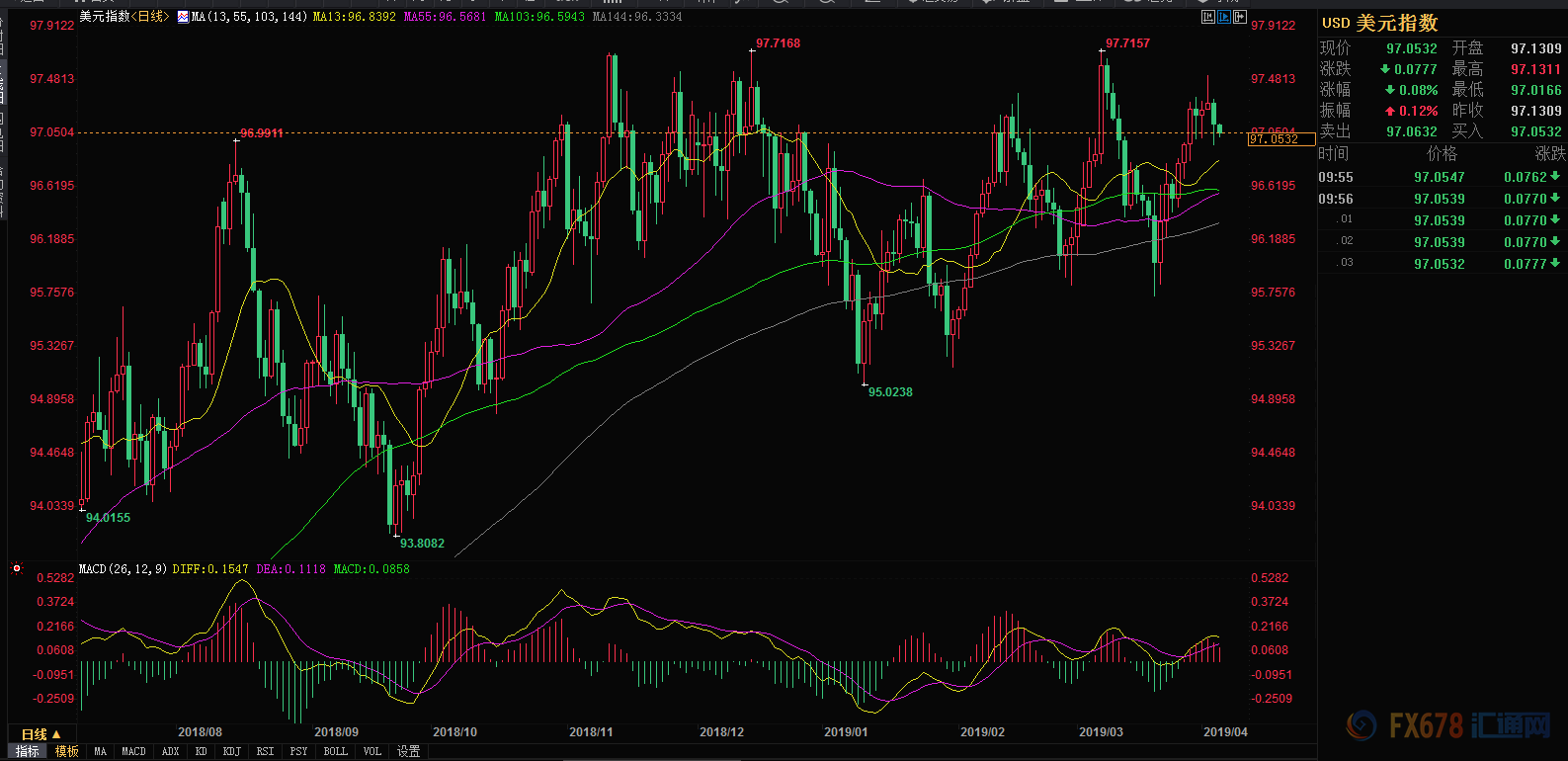The width and height of the screenshot is (1568, 761).
Task: Switch indicator to RSI
Action: (265, 751)
